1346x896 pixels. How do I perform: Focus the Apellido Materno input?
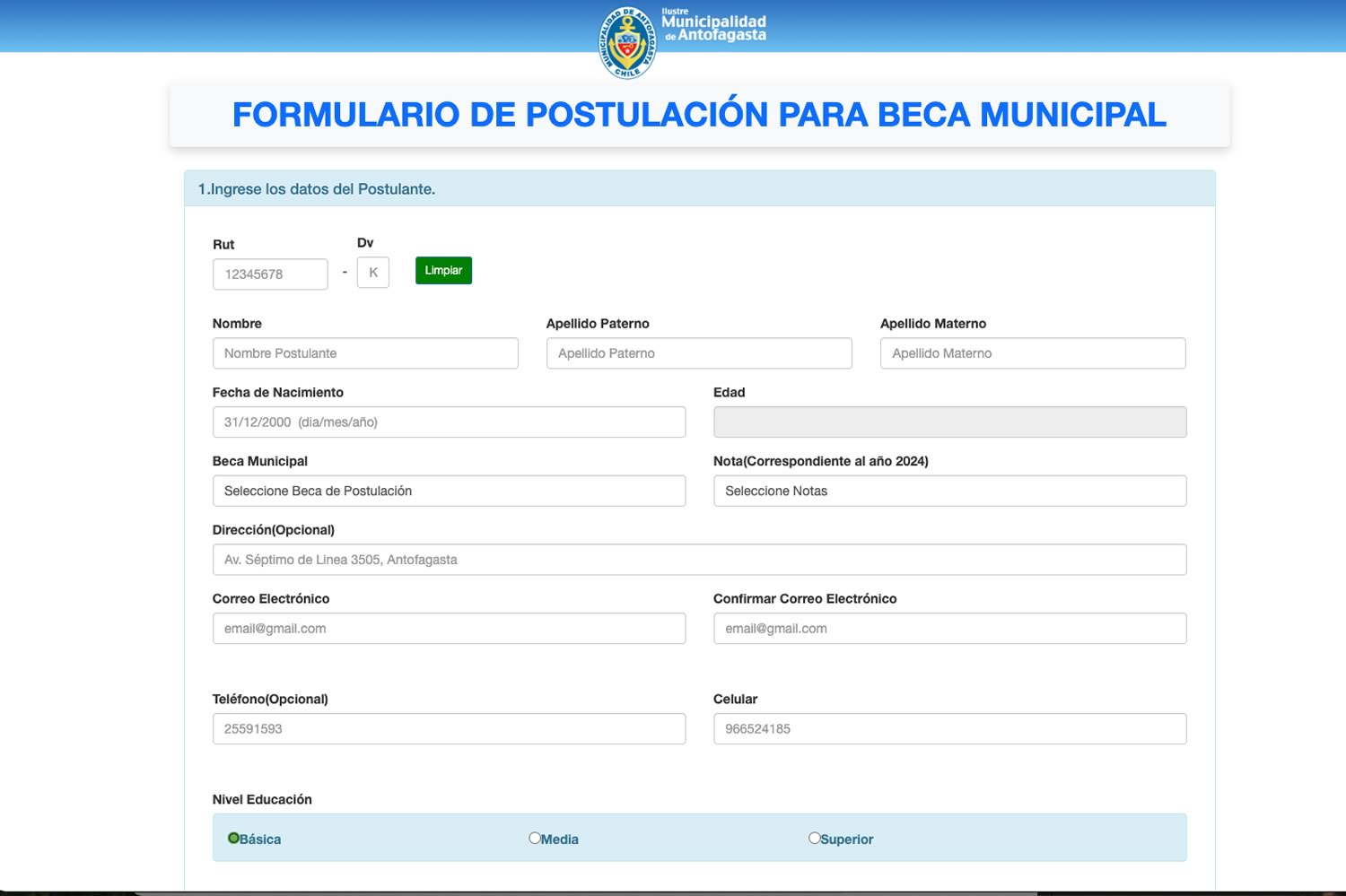click(x=1032, y=353)
